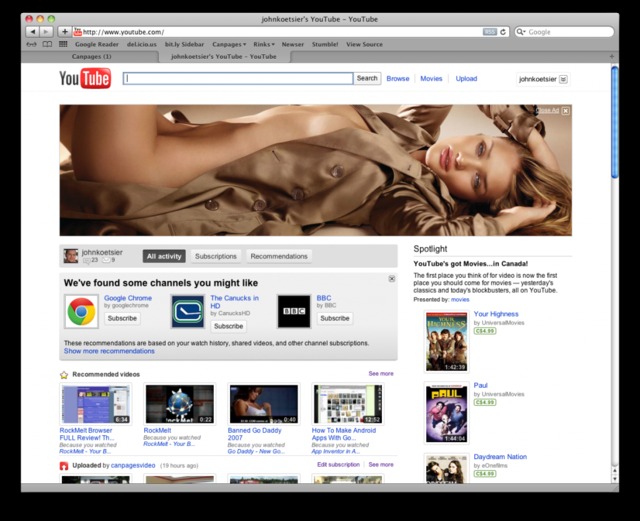Viewport: 640px width, 521px height.
Task: Open a new tab with the plus at tab bar end
Action: [611, 56]
